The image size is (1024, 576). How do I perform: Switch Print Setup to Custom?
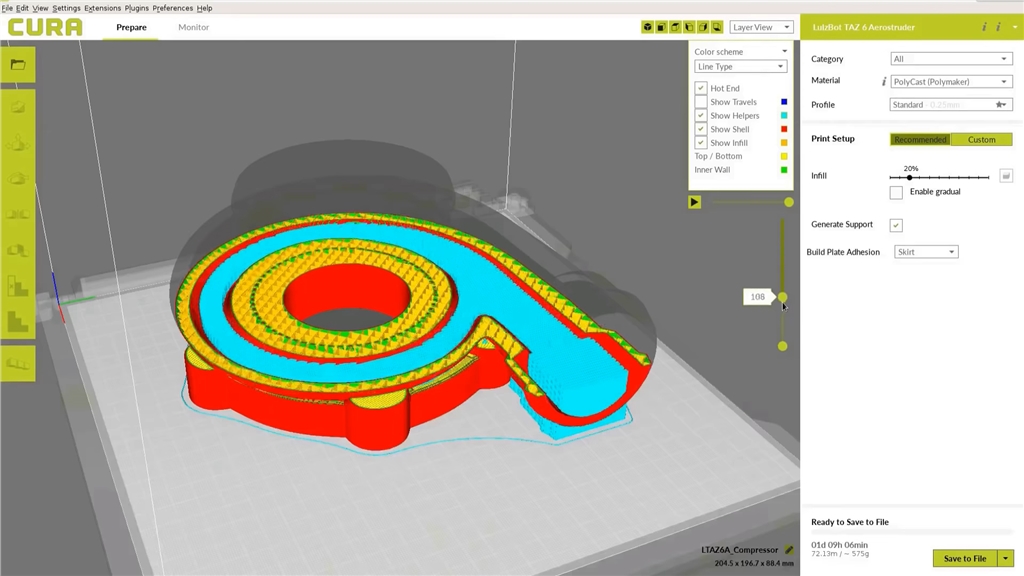point(981,140)
